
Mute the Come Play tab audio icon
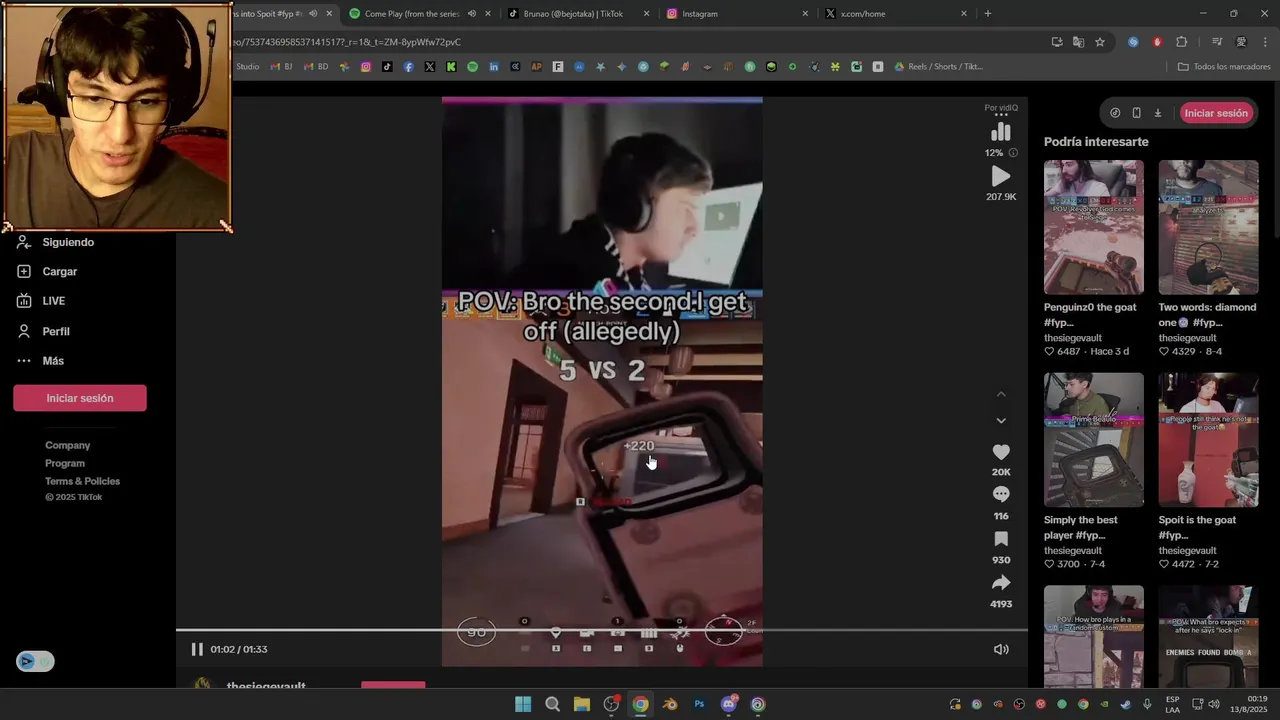[x=471, y=14]
